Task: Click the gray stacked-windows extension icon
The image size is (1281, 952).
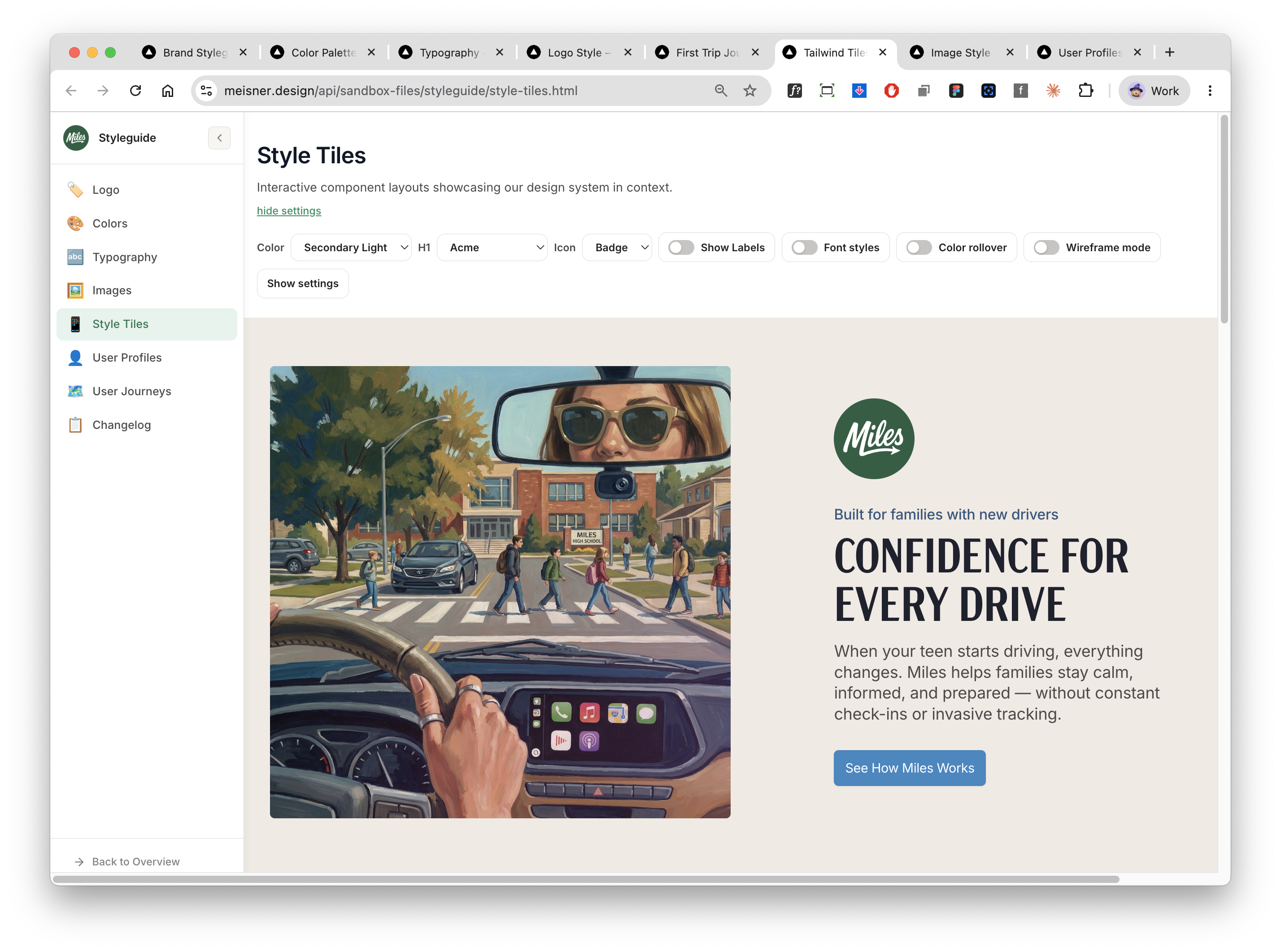Action: pos(924,91)
